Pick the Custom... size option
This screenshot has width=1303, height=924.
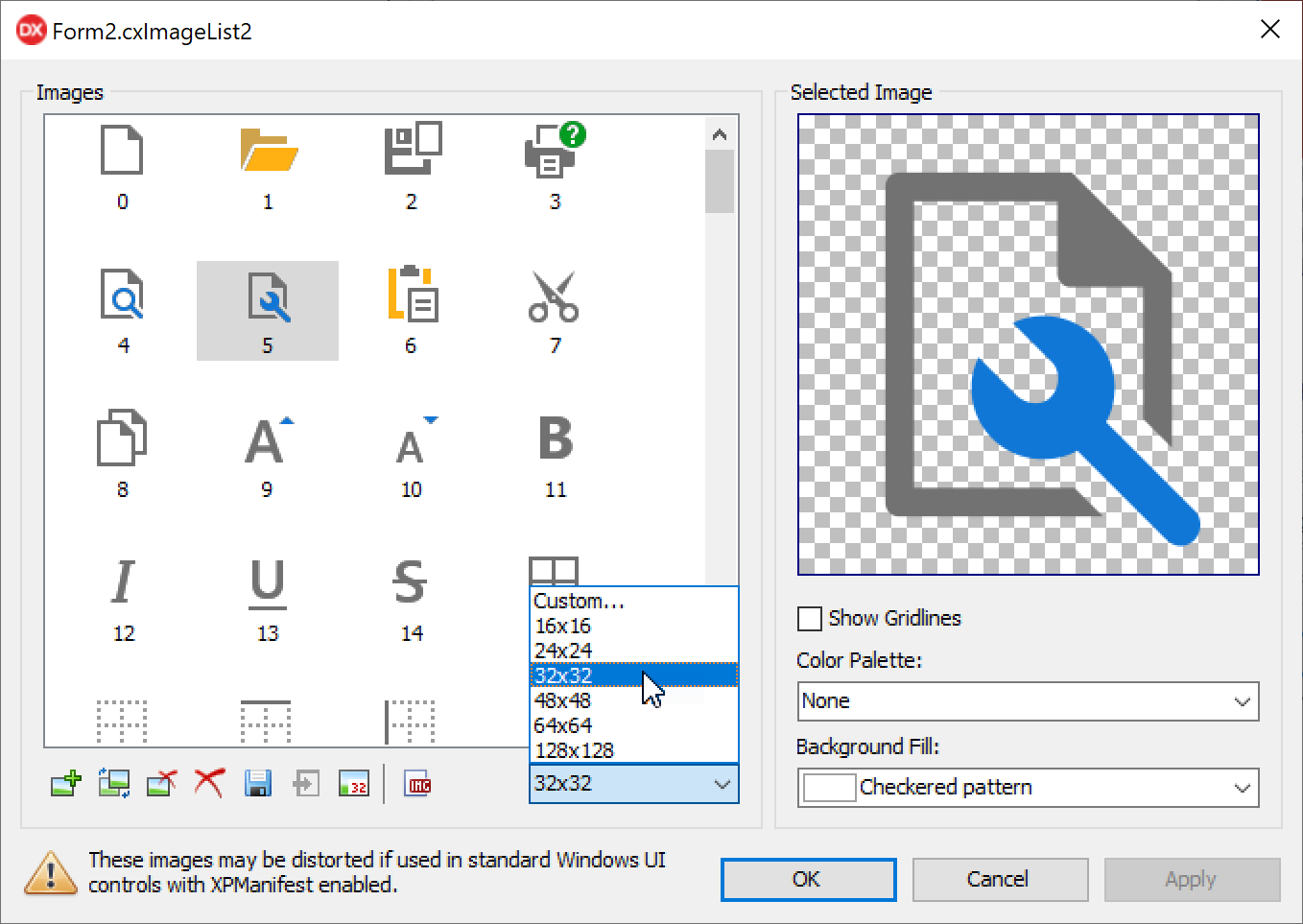pyautogui.click(x=579, y=601)
